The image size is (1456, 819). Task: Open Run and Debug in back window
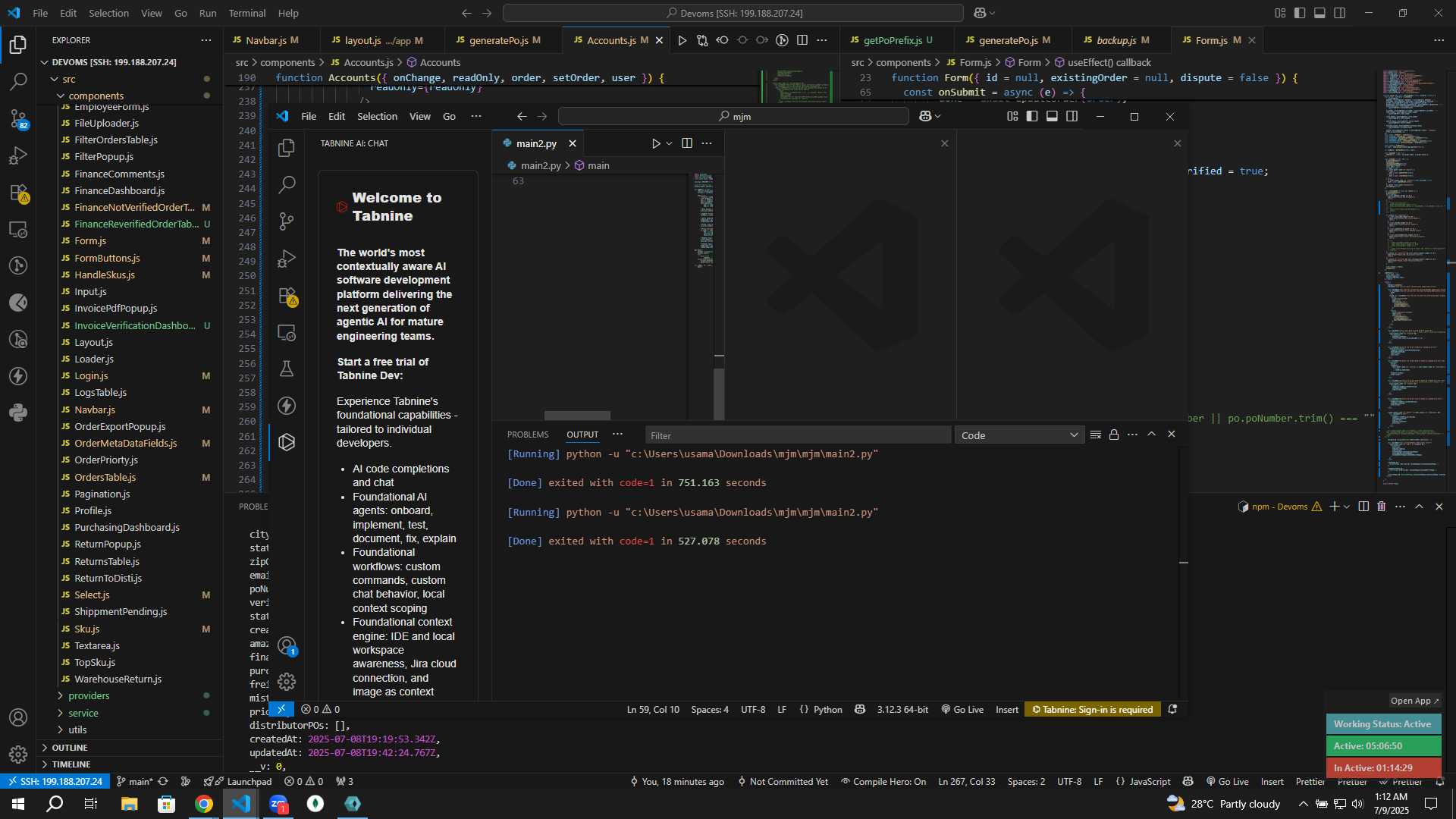(x=18, y=155)
